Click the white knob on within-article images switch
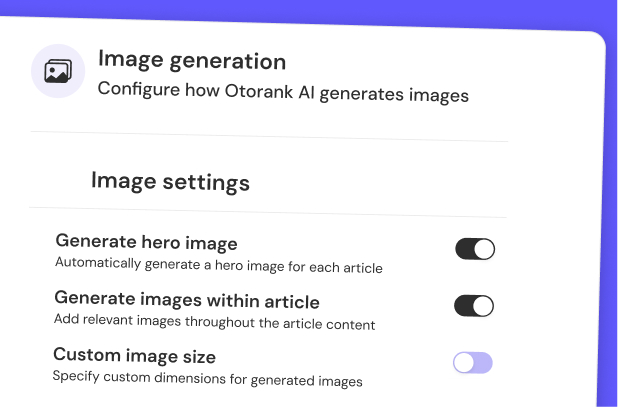Screen dimensions: 618x407 pyautogui.click(x=485, y=306)
